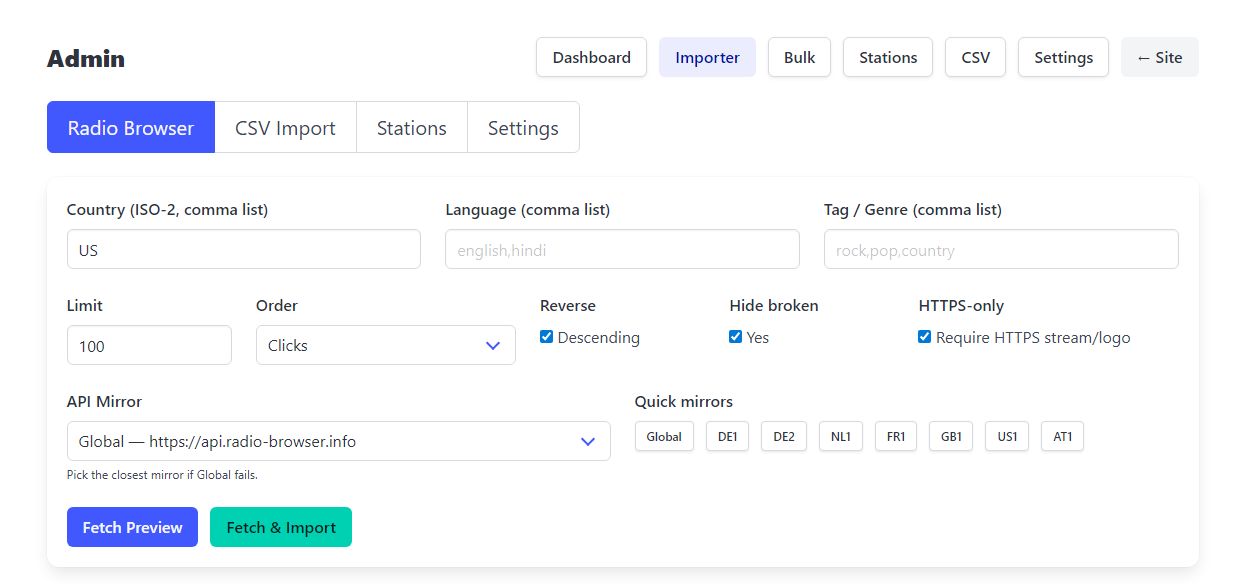
Task: Enable the Descending reverse checkbox
Action: [x=546, y=337]
